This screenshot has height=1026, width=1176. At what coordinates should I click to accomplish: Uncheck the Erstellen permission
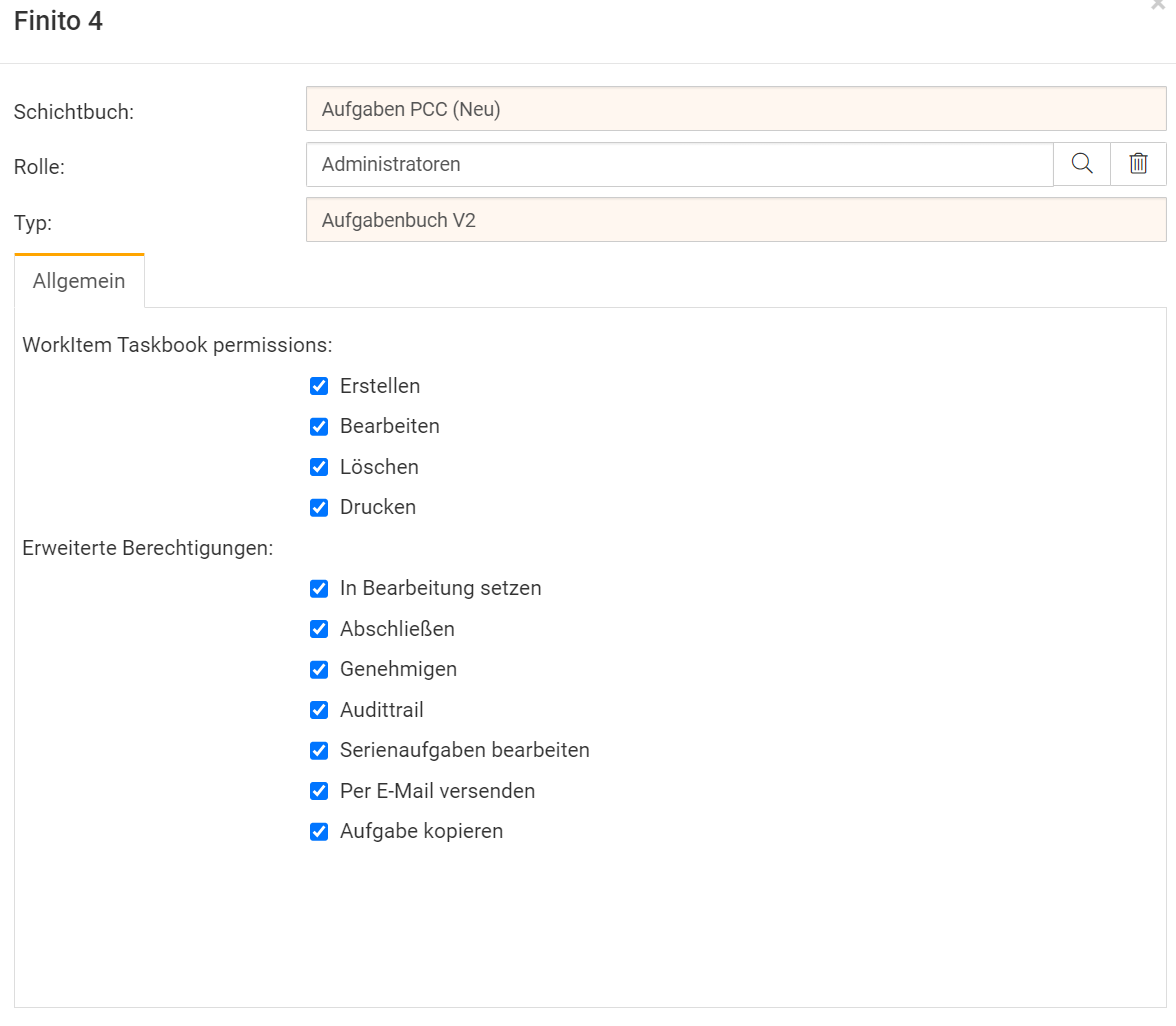click(x=319, y=386)
